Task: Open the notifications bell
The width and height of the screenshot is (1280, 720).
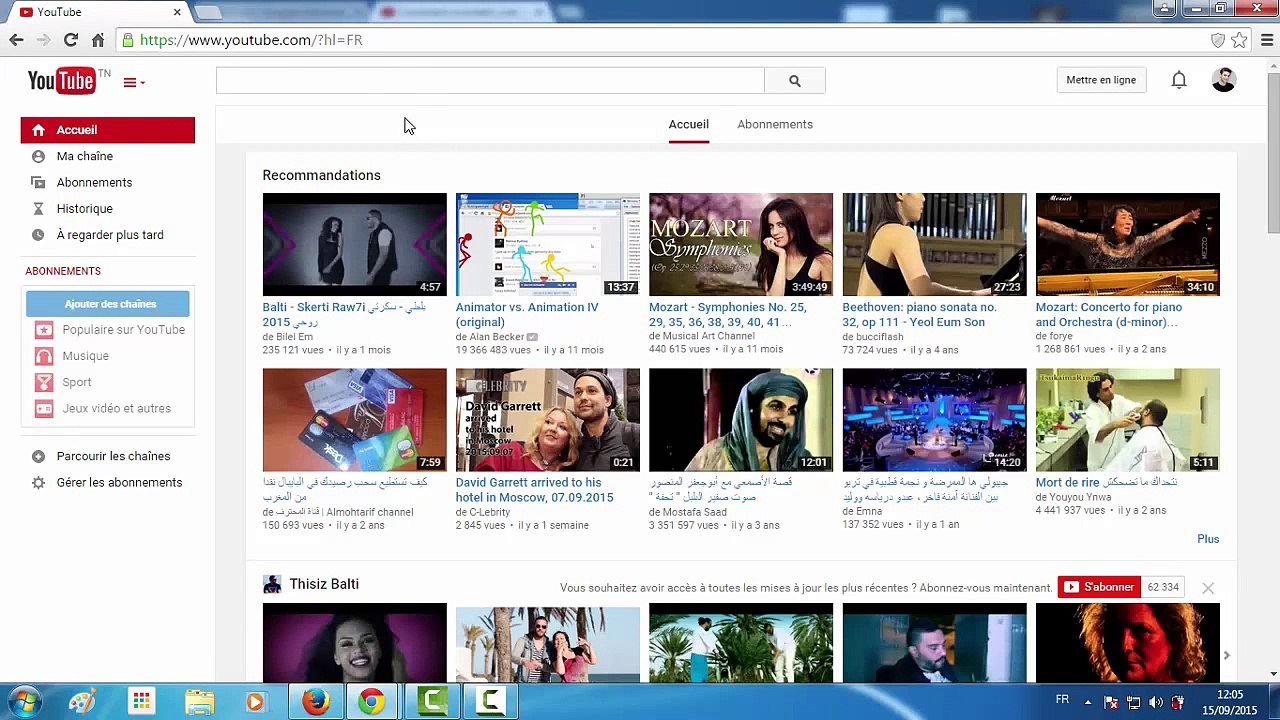Action: click(1179, 80)
